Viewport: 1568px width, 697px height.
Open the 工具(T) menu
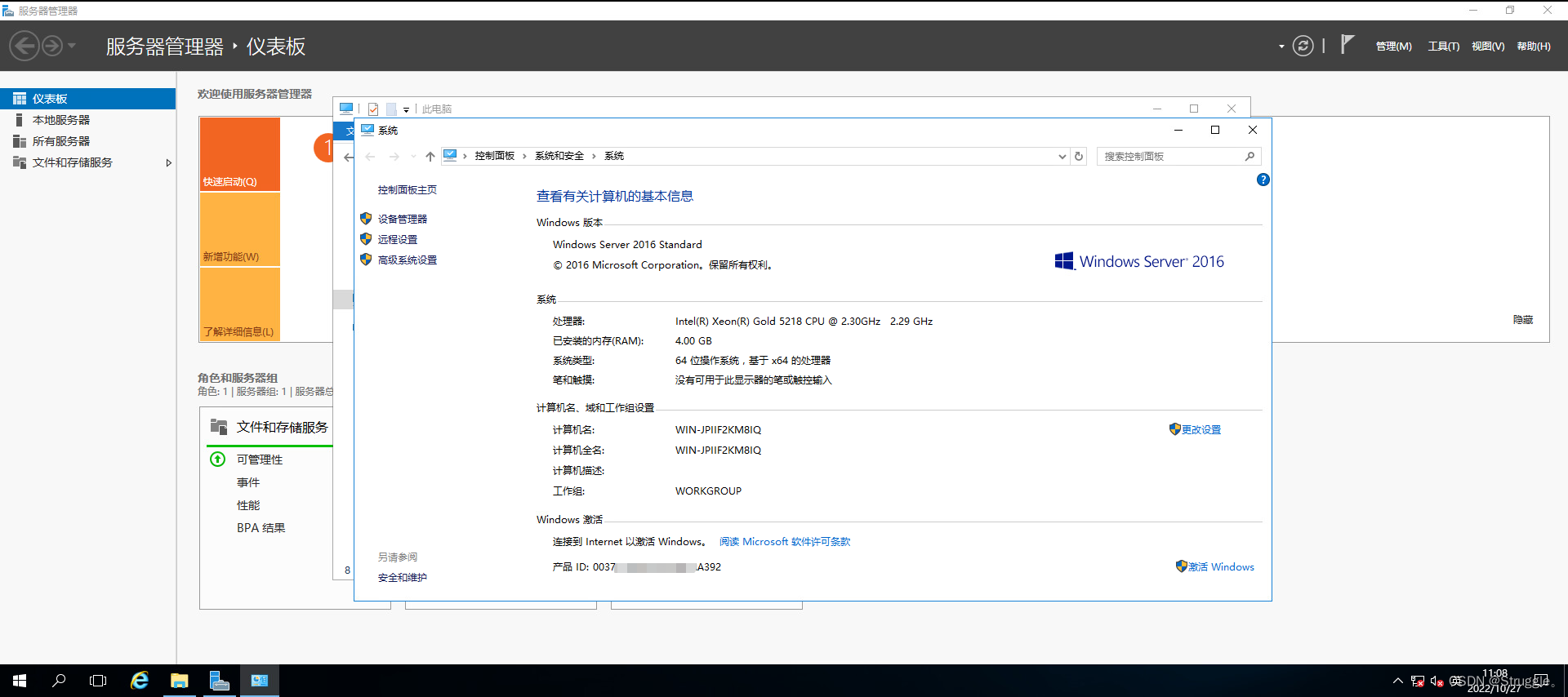[1443, 47]
